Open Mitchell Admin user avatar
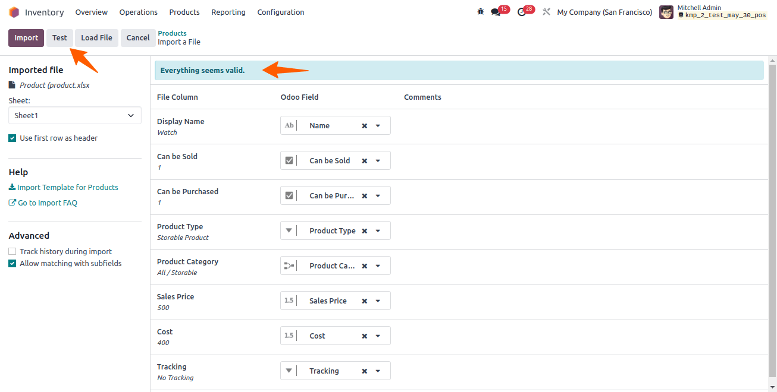Image resolution: width=777 pixels, height=392 pixels. click(666, 12)
